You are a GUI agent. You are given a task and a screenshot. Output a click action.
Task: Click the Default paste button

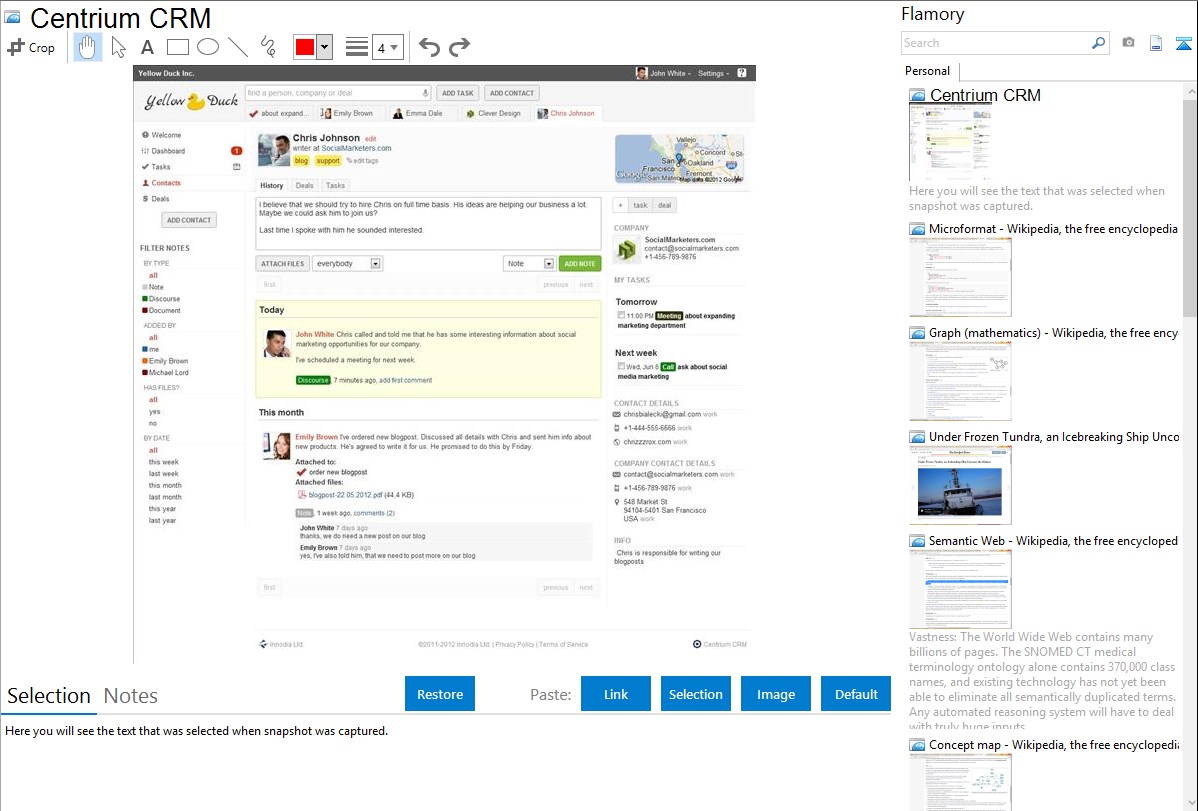(856, 694)
